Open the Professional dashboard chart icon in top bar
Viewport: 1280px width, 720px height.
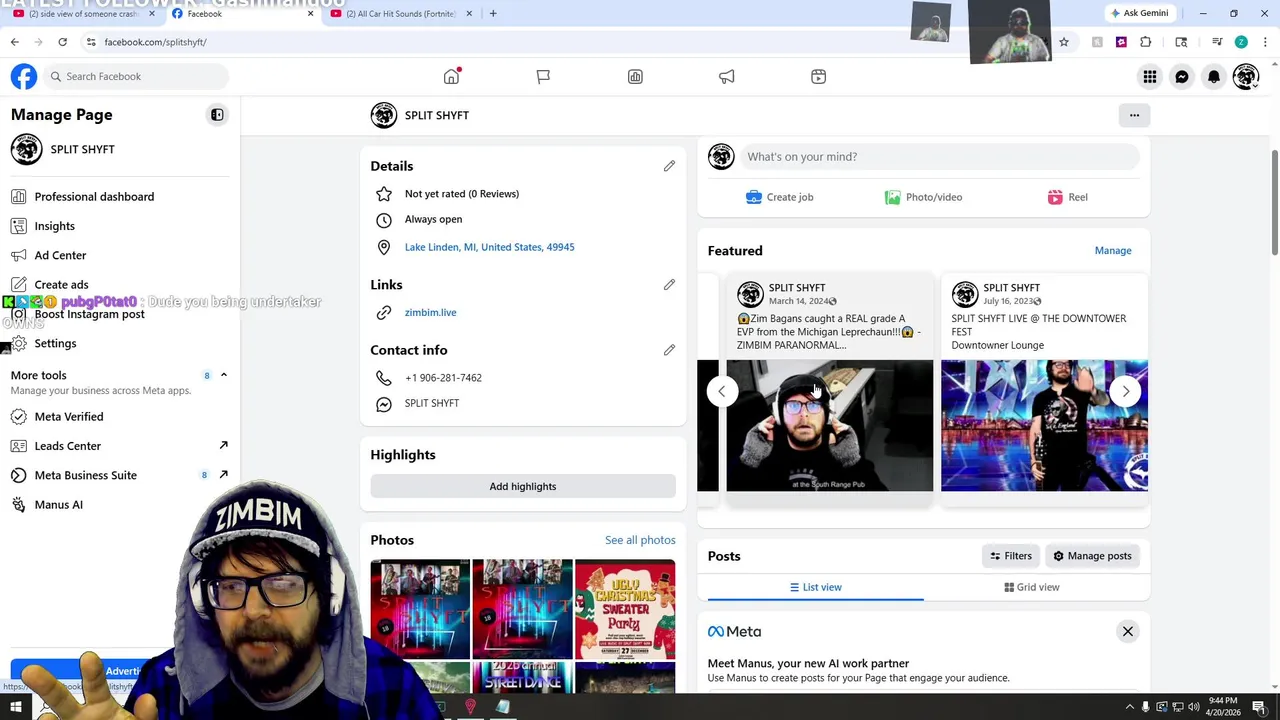tap(635, 76)
